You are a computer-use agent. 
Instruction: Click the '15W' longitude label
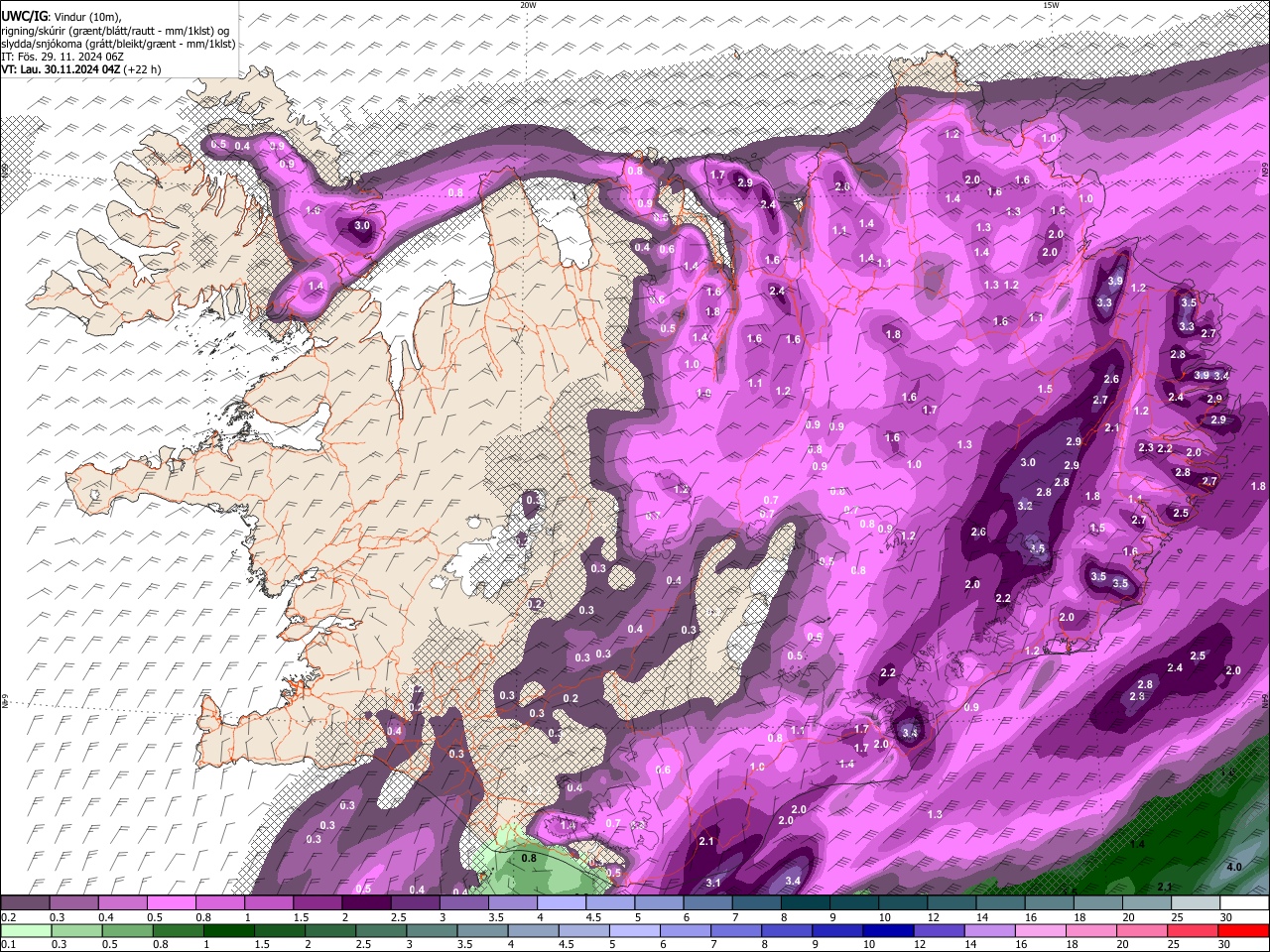[1051, 5]
